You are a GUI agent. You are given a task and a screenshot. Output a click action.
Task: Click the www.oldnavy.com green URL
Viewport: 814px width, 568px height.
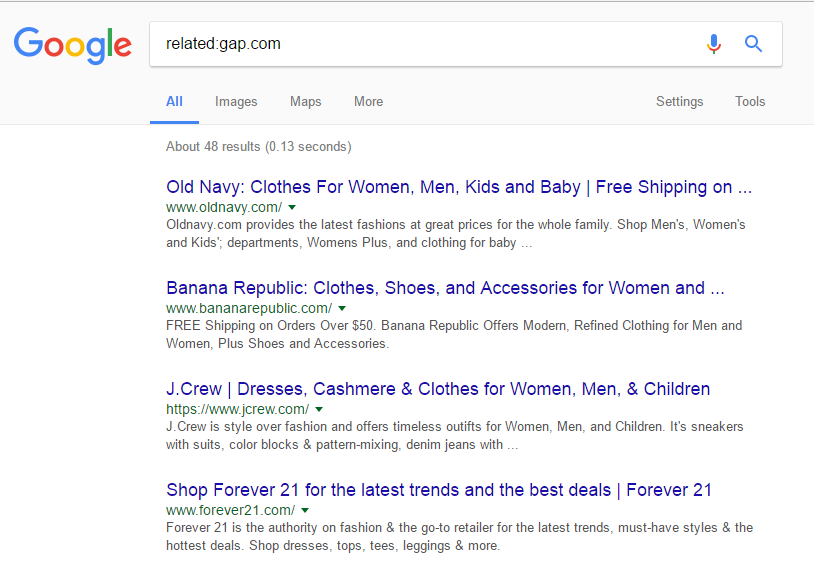click(223, 207)
